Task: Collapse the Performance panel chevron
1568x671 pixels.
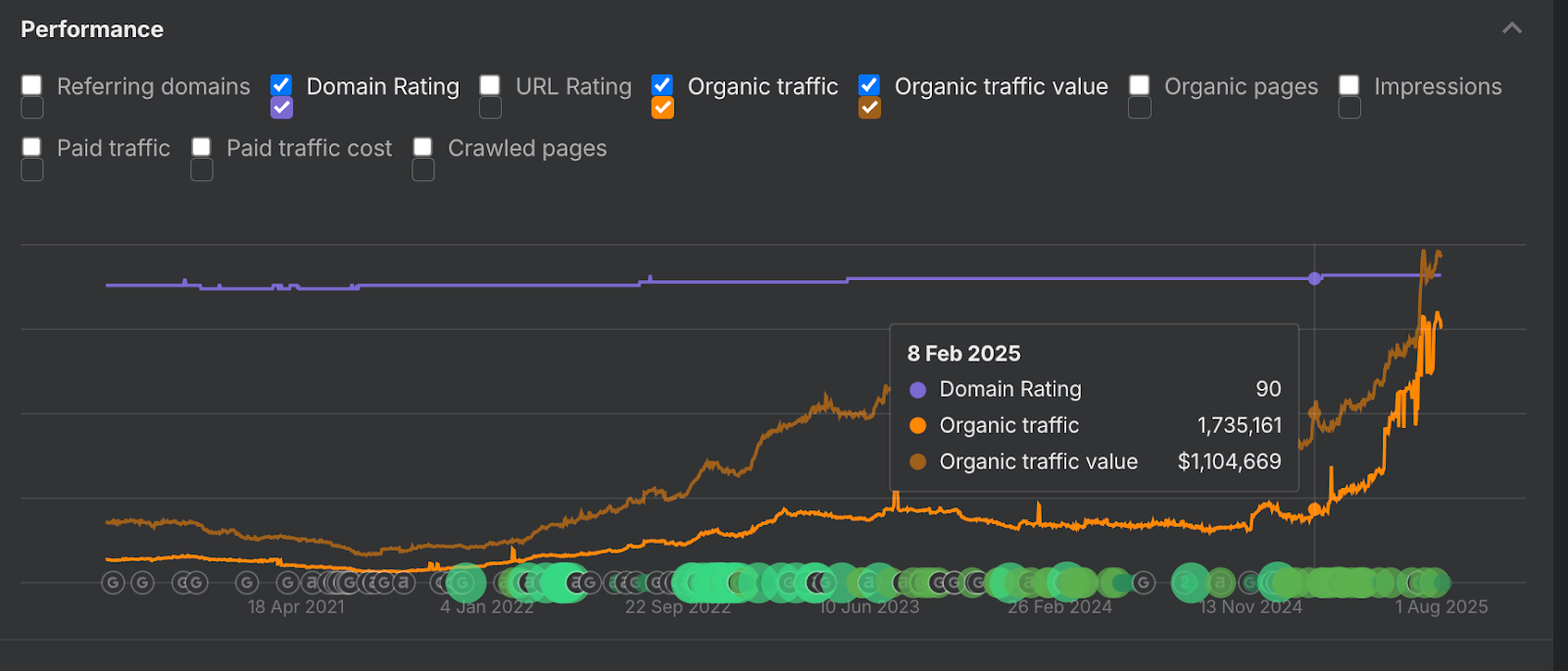Action: (1512, 28)
